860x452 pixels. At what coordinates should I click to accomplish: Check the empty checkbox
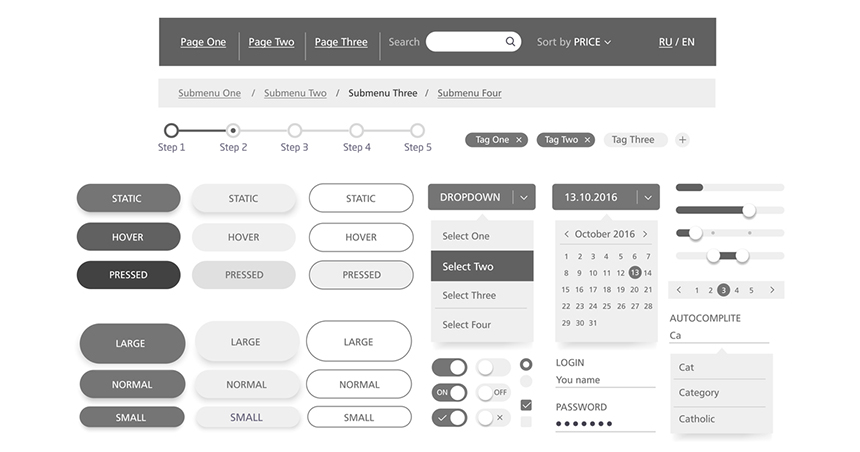526,422
